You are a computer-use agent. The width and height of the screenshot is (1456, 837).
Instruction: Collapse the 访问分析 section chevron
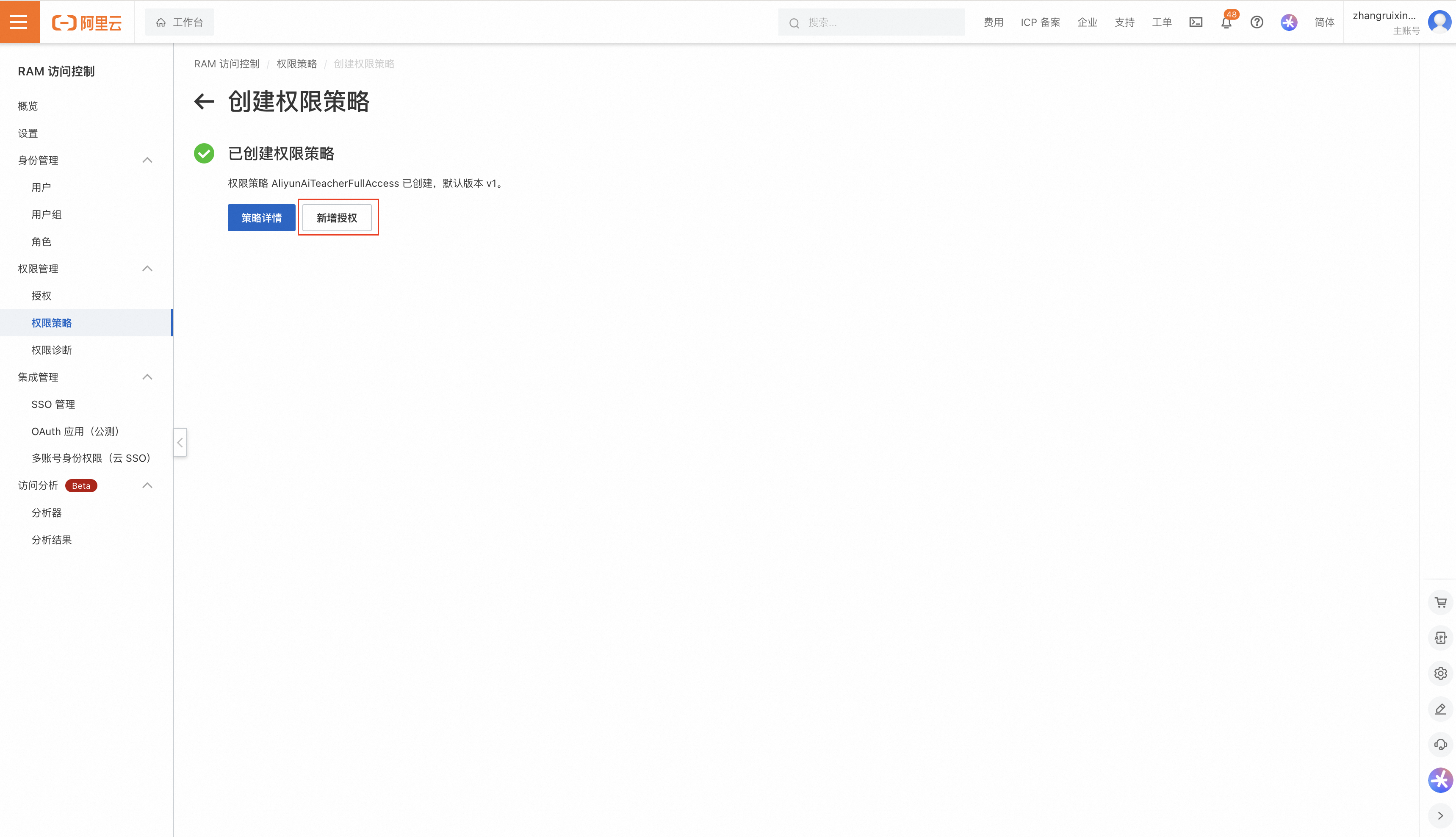147,486
